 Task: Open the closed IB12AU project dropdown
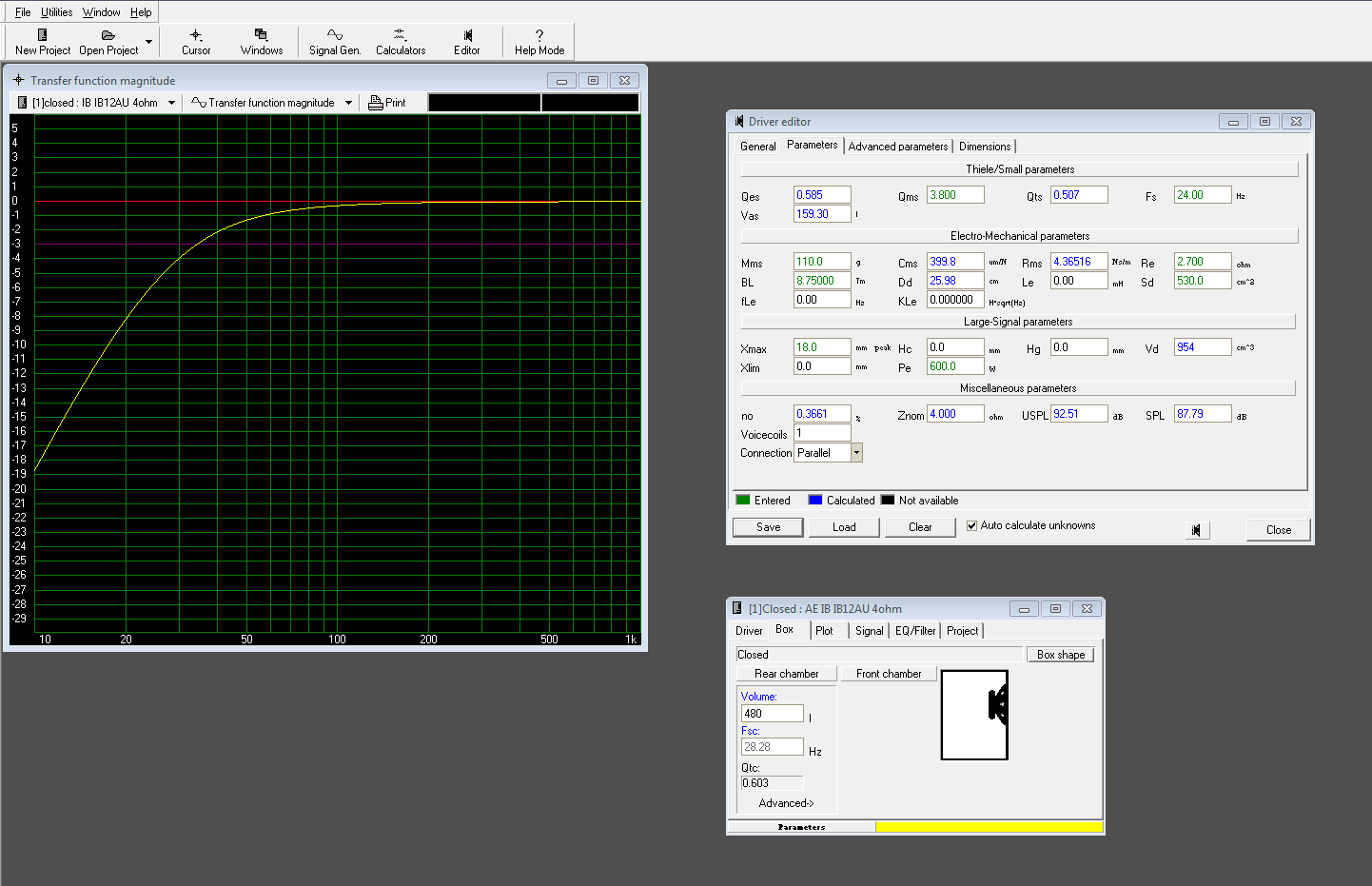pos(171,103)
